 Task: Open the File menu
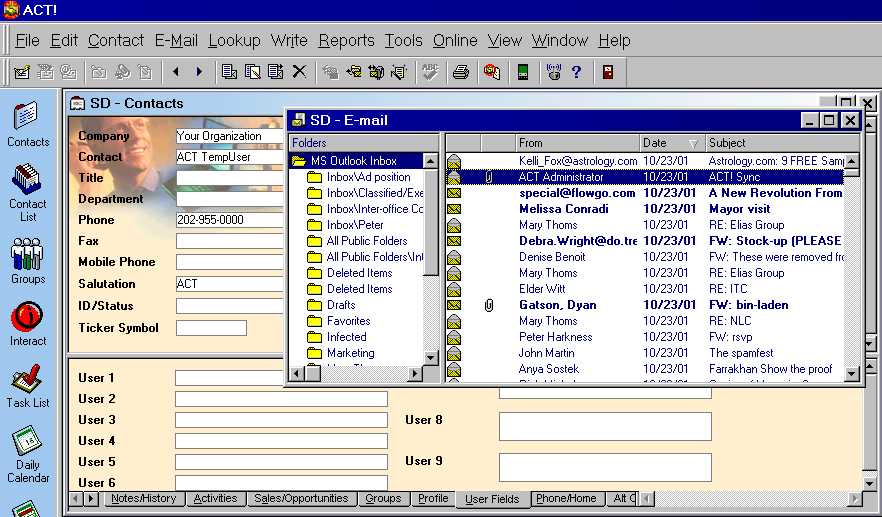(x=28, y=41)
